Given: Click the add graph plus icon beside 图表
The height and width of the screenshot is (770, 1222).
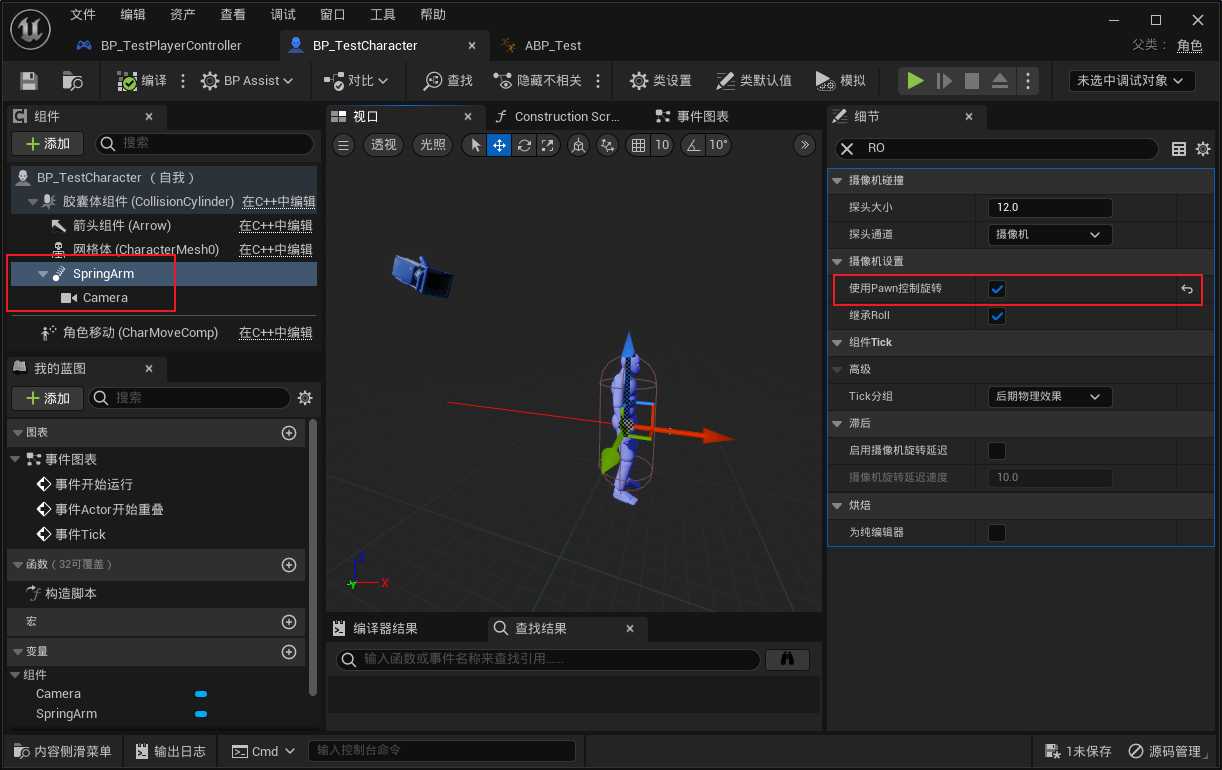Looking at the screenshot, I should click(x=289, y=433).
